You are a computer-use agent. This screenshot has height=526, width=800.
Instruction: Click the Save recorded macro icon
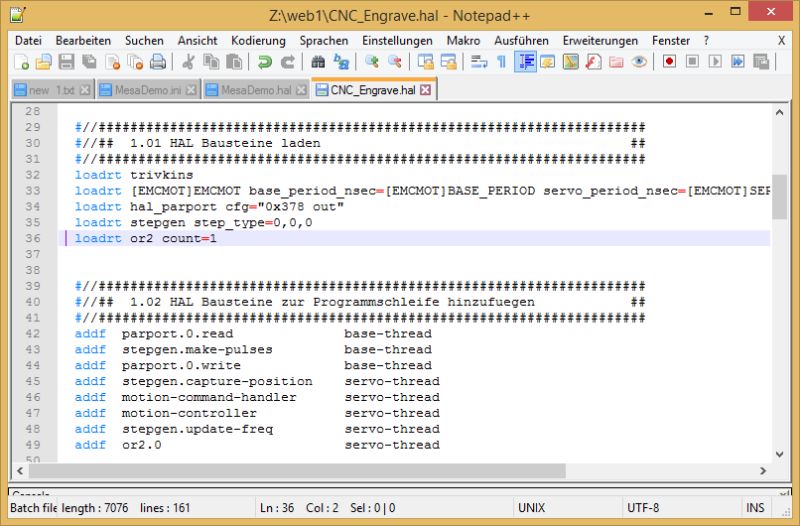coord(761,62)
